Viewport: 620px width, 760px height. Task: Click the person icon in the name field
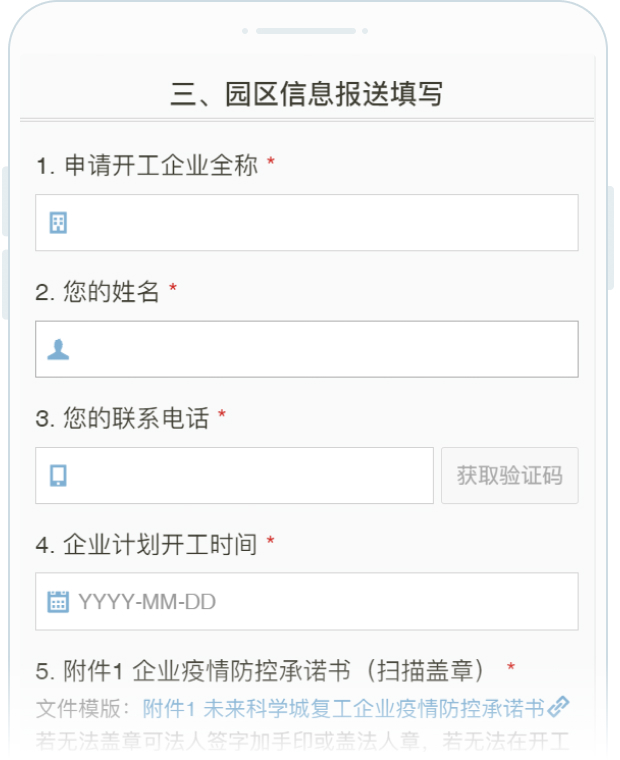[58, 349]
